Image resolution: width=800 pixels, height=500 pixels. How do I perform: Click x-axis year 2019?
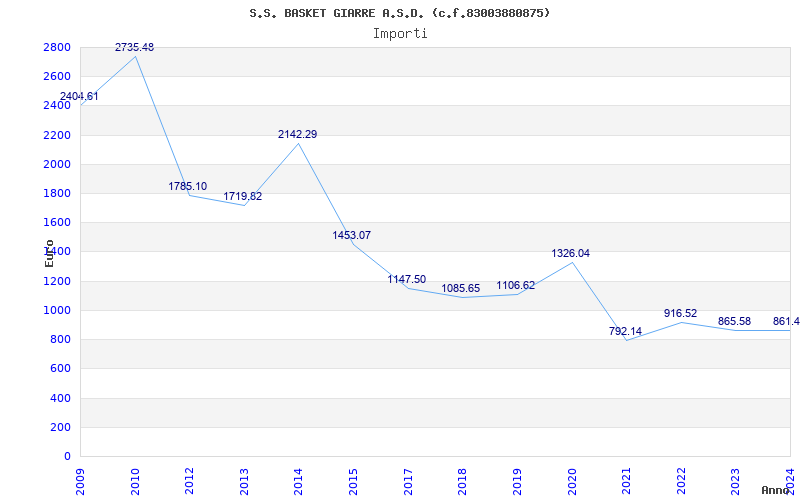pyautogui.click(x=517, y=481)
